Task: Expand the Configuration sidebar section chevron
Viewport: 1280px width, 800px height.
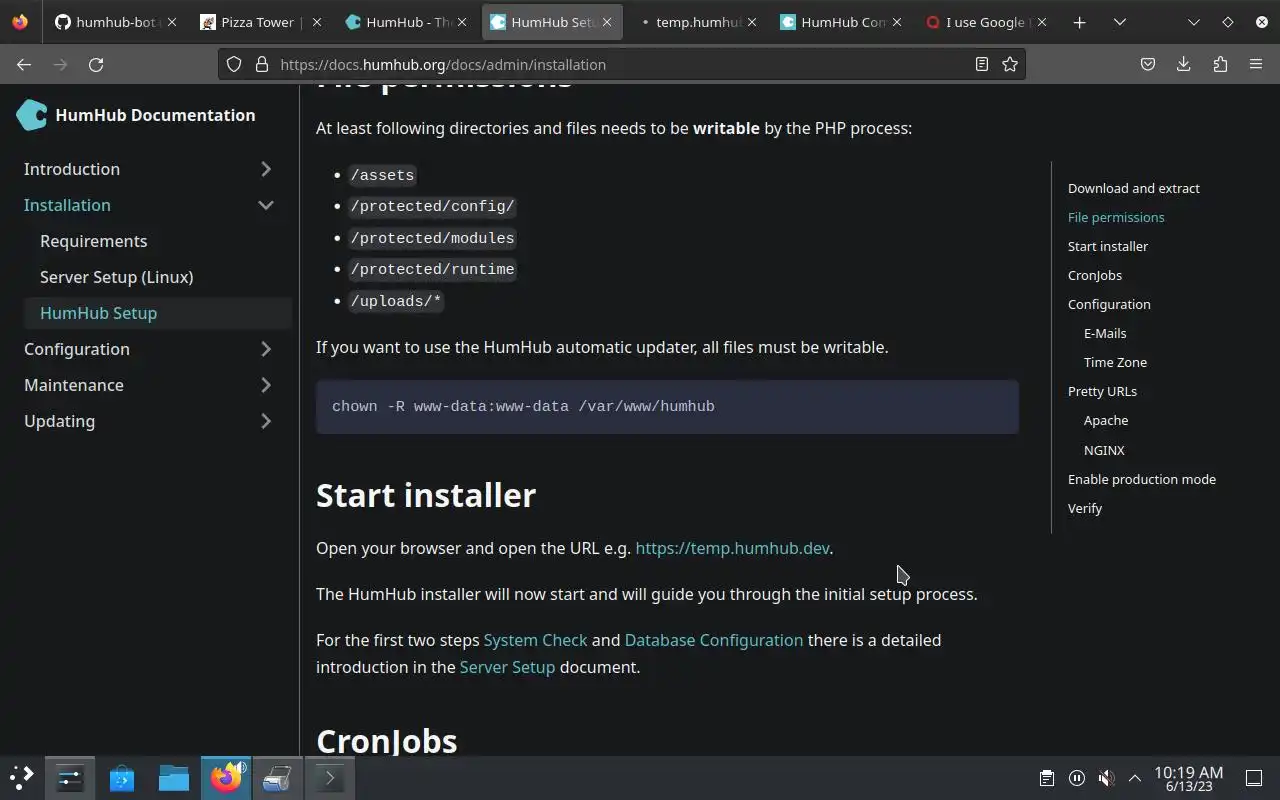Action: pyautogui.click(x=266, y=349)
